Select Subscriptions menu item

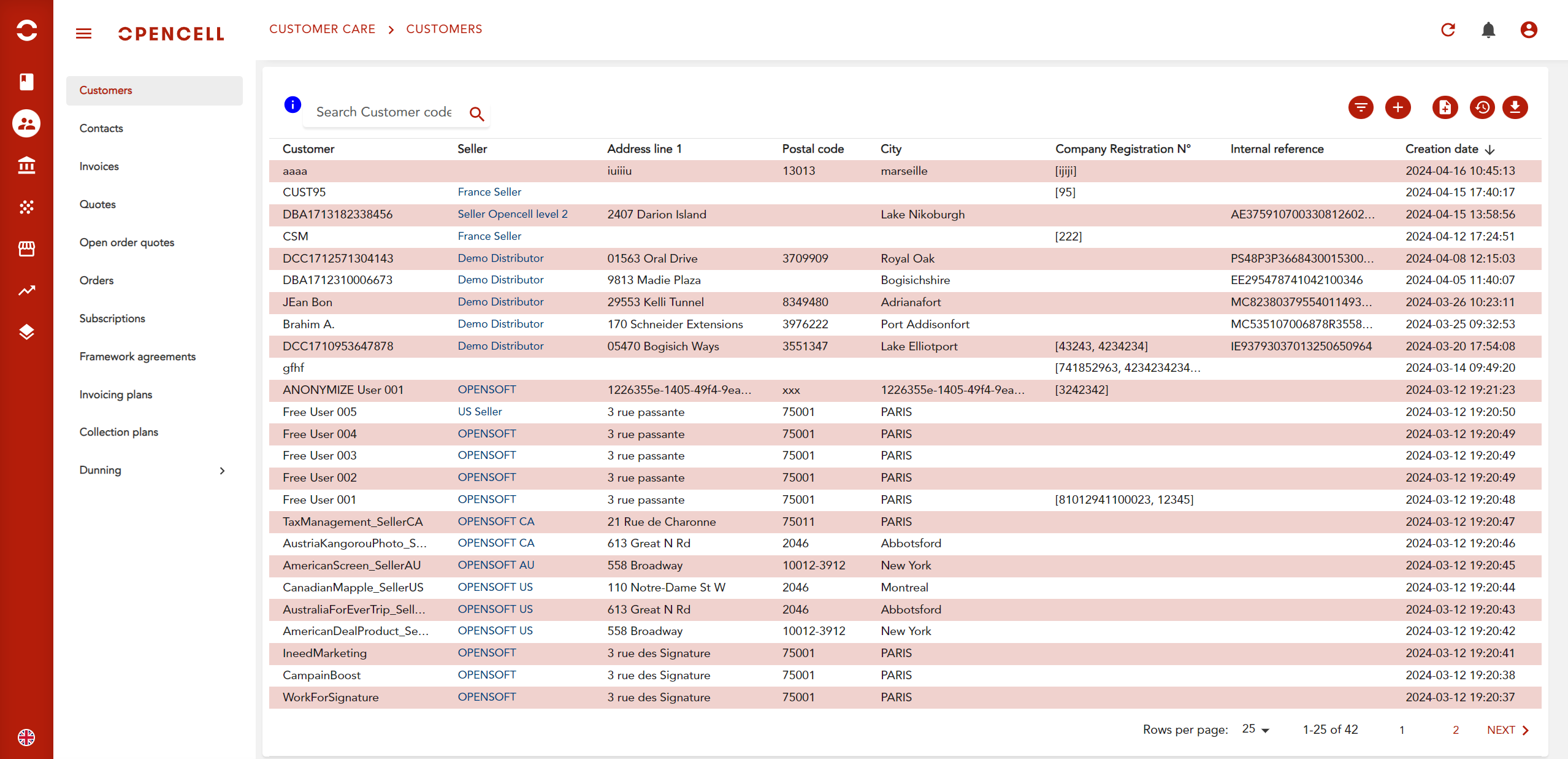point(112,318)
